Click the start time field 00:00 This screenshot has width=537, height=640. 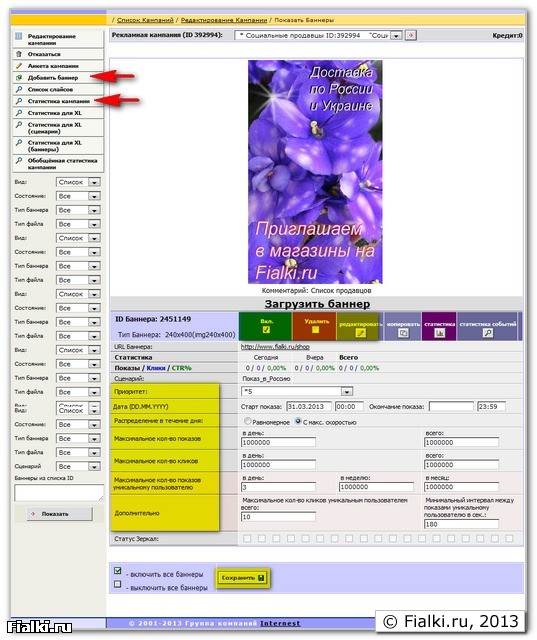point(349,407)
